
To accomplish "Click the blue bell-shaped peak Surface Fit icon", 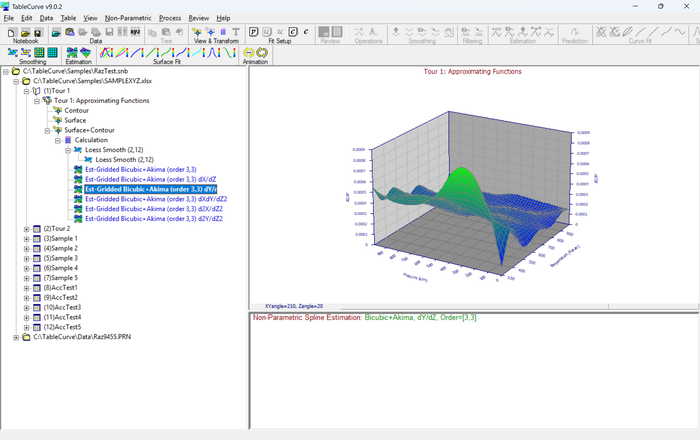I will (x=214, y=53).
